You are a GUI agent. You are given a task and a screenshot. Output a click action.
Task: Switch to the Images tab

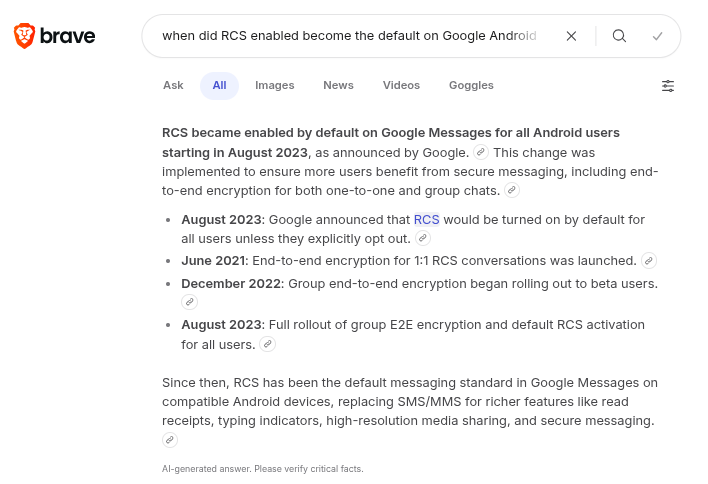point(274,86)
